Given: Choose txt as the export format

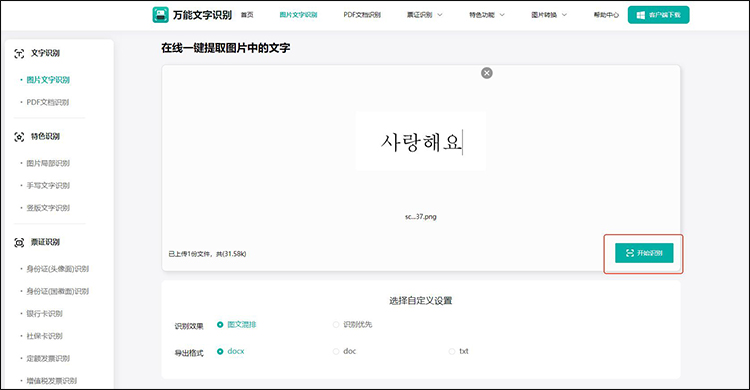Looking at the screenshot, I should (459, 351).
